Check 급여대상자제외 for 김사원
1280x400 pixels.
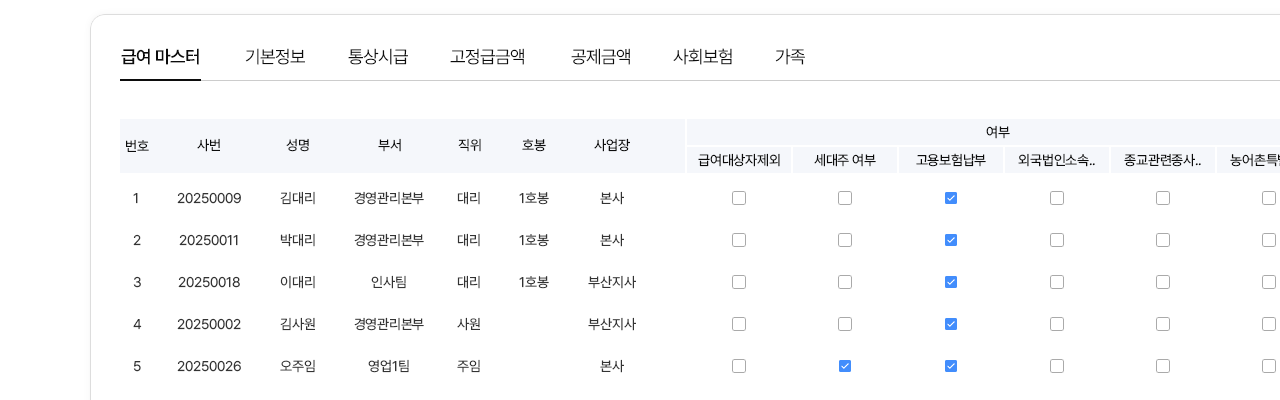739,324
